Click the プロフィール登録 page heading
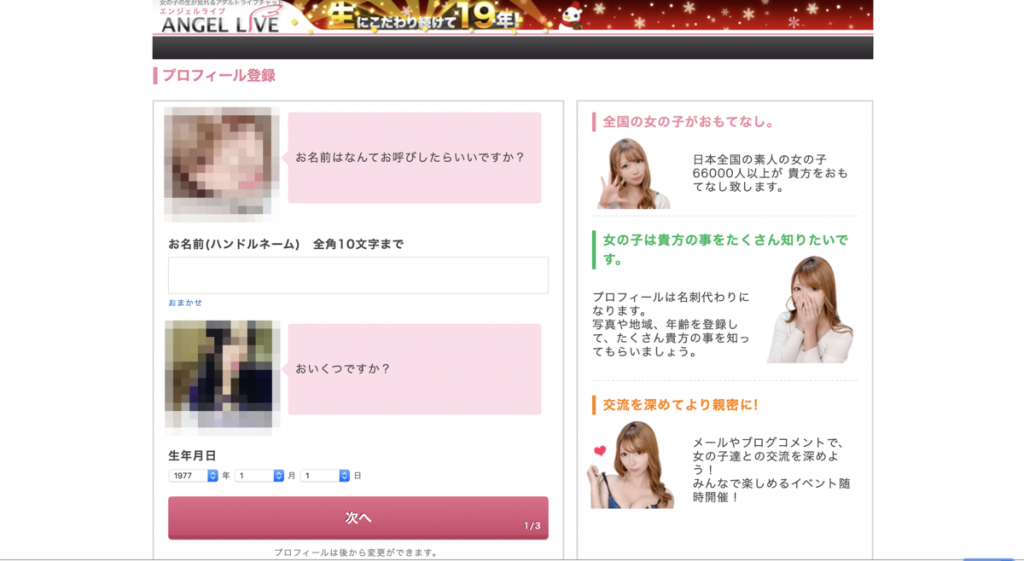Image resolution: width=1024 pixels, height=561 pixels. point(218,76)
